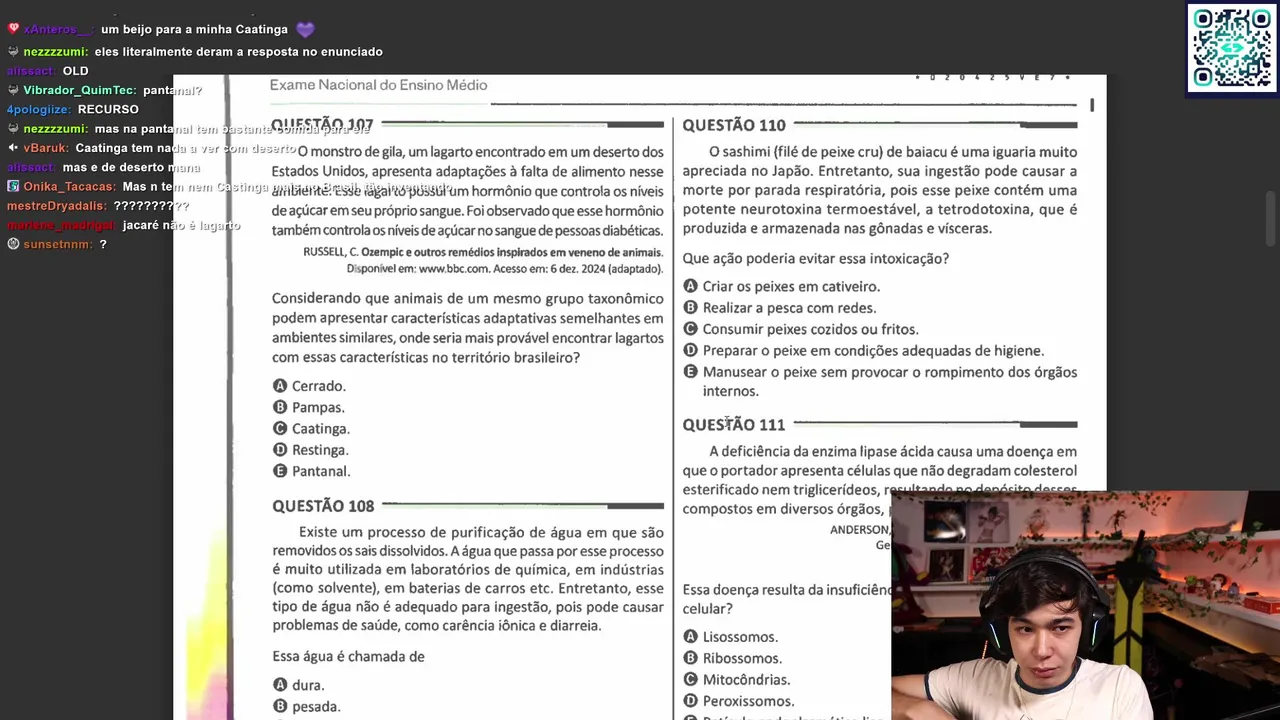Screen dimensions: 1280x720
Task: Select circle C beside 'Consumir peixes cozidos ou fritos'
Action: (x=690, y=329)
